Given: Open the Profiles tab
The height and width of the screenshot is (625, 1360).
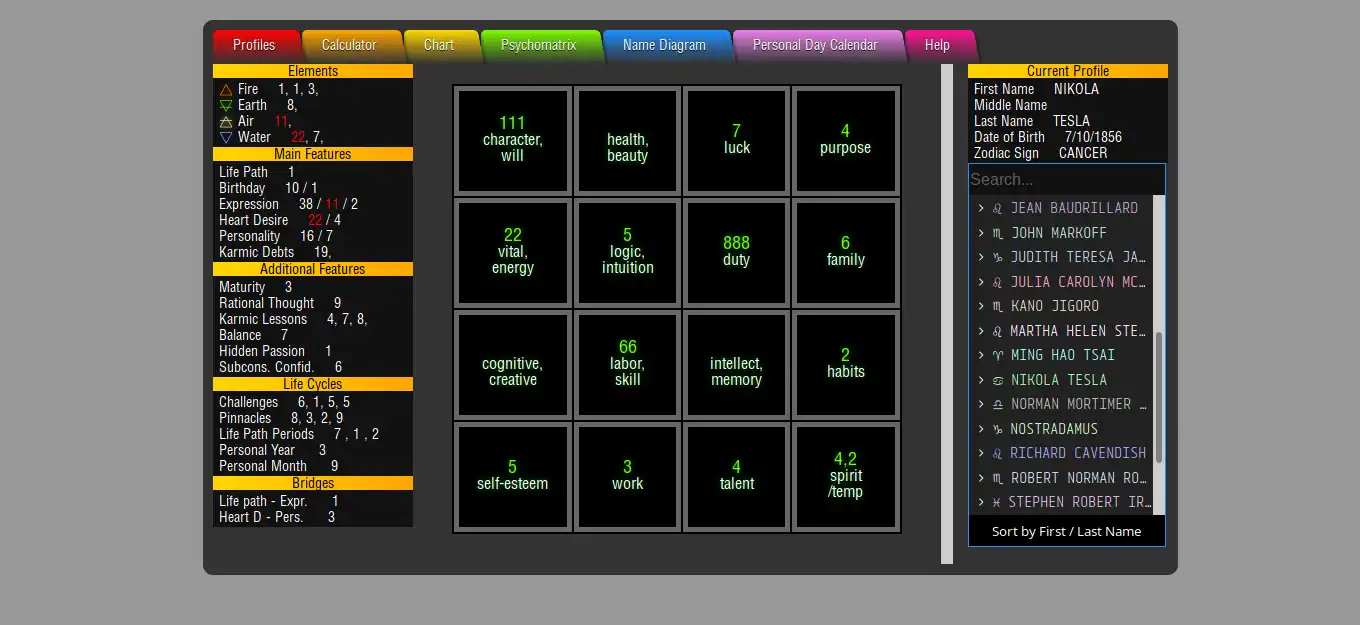Looking at the screenshot, I should [x=254, y=45].
